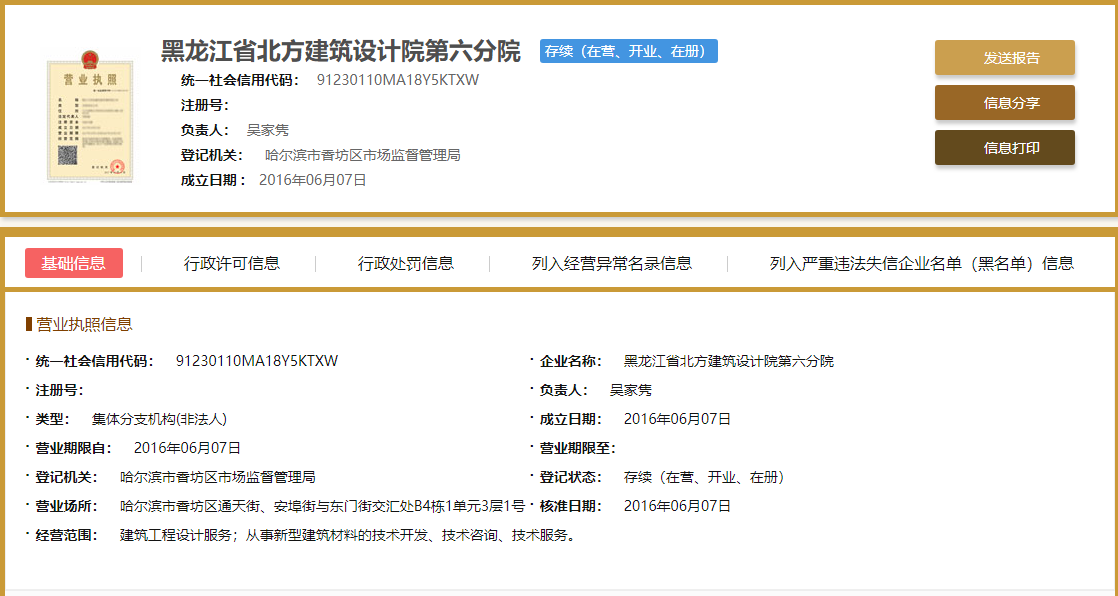
Task: Click the 营业期限至 label
Action: tap(578, 448)
